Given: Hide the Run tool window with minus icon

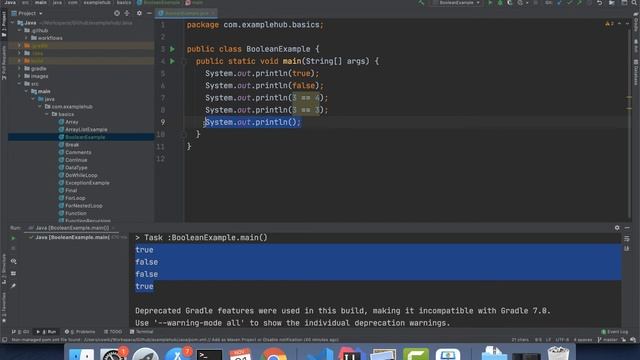Looking at the screenshot, I should (627, 228).
